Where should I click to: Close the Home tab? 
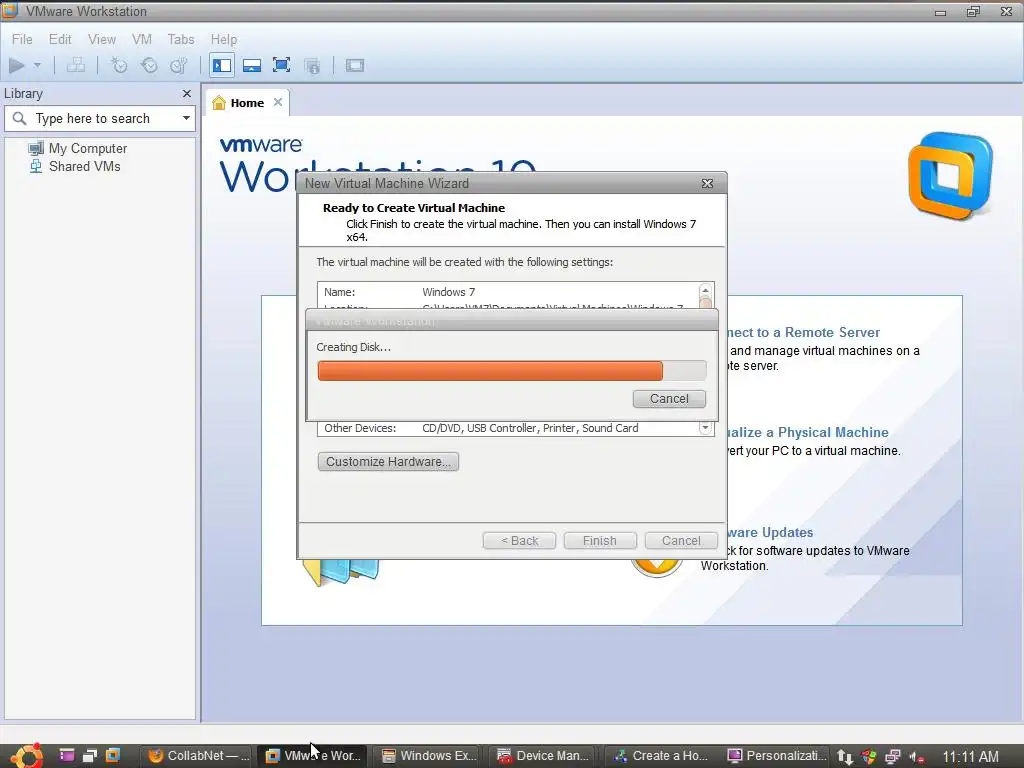tap(278, 102)
